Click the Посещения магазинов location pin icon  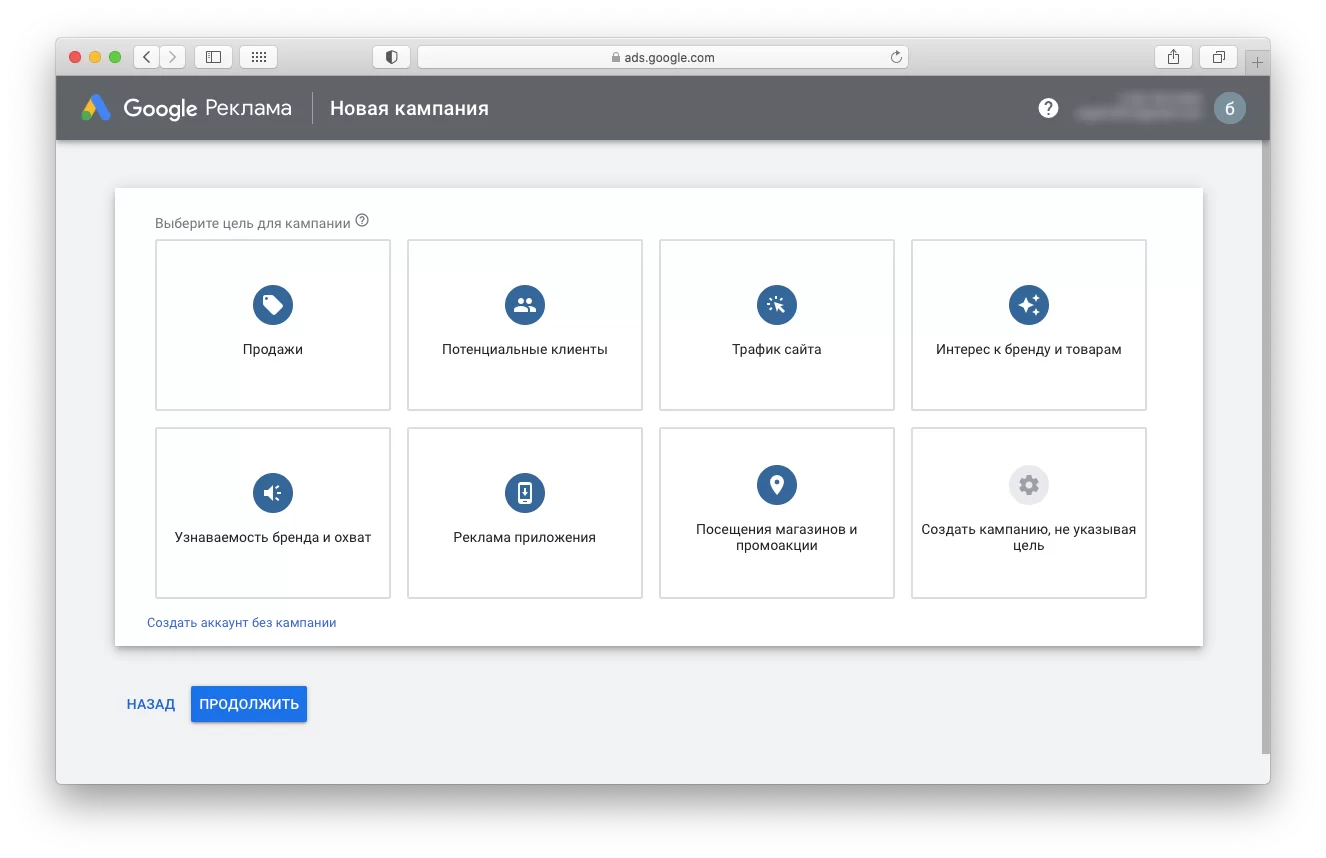tap(777, 484)
